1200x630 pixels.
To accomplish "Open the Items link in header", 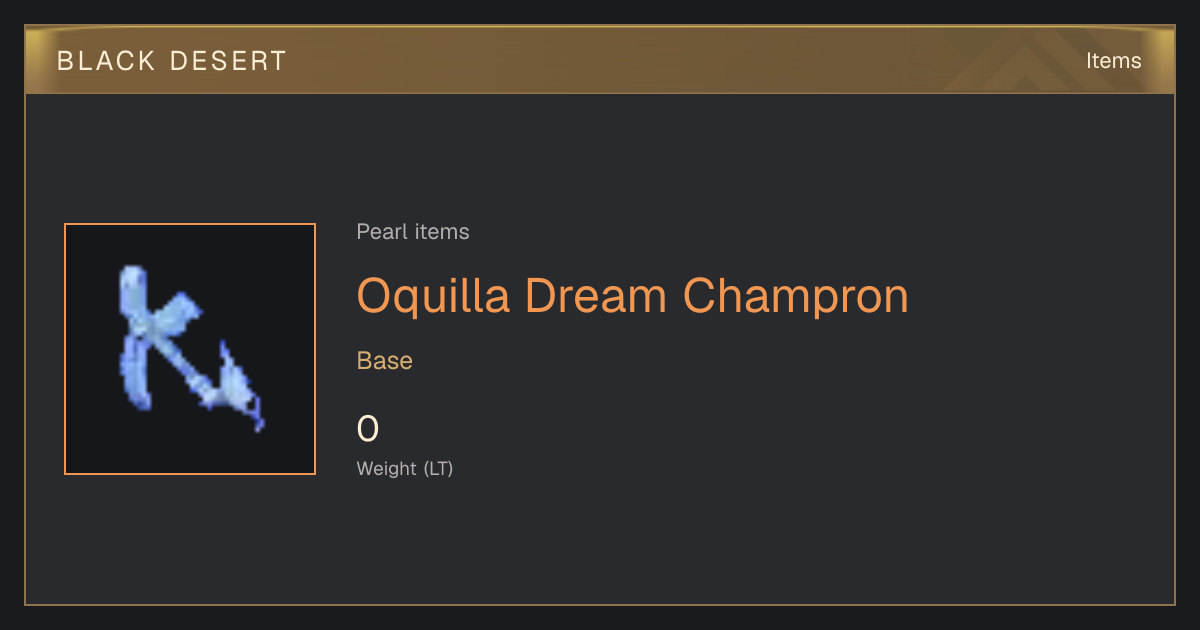I will [1113, 60].
